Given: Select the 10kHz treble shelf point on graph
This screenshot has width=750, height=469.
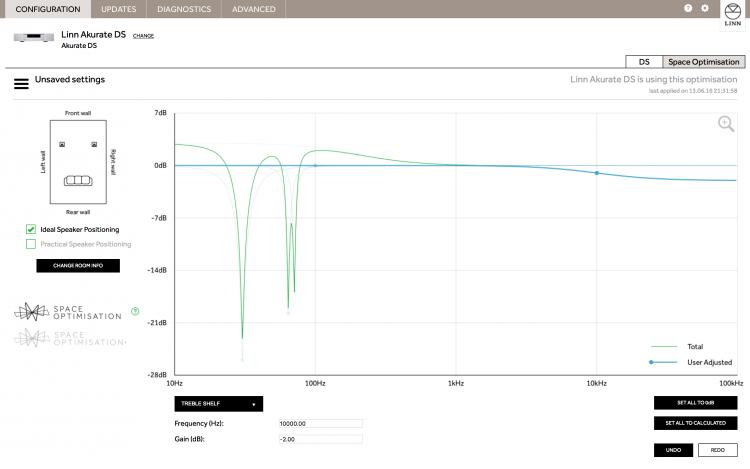Looking at the screenshot, I should [x=597, y=173].
